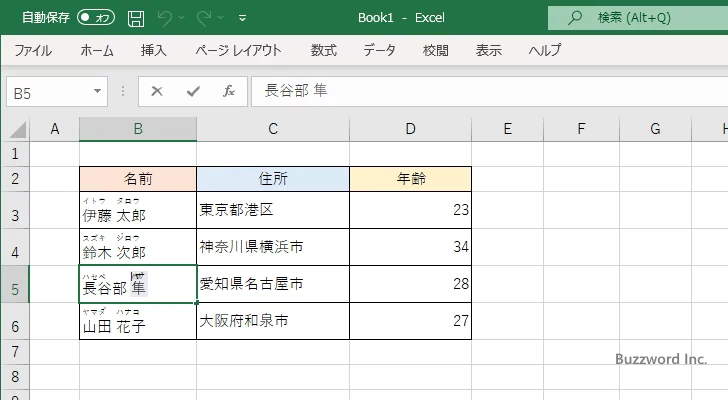728x400 pixels.
Task: Click the Save floppy disk icon
Action: (136, 18)
